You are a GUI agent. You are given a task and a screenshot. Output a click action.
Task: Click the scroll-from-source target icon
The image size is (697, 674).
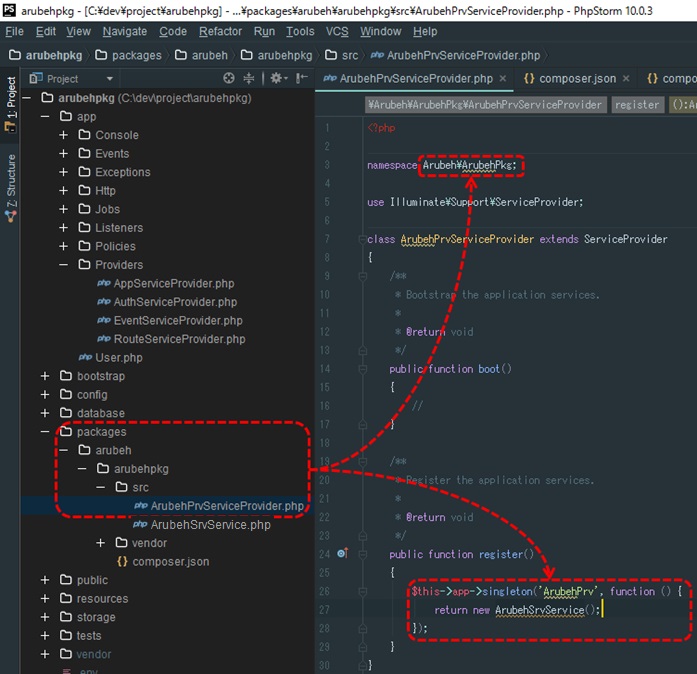coord(229,78)
